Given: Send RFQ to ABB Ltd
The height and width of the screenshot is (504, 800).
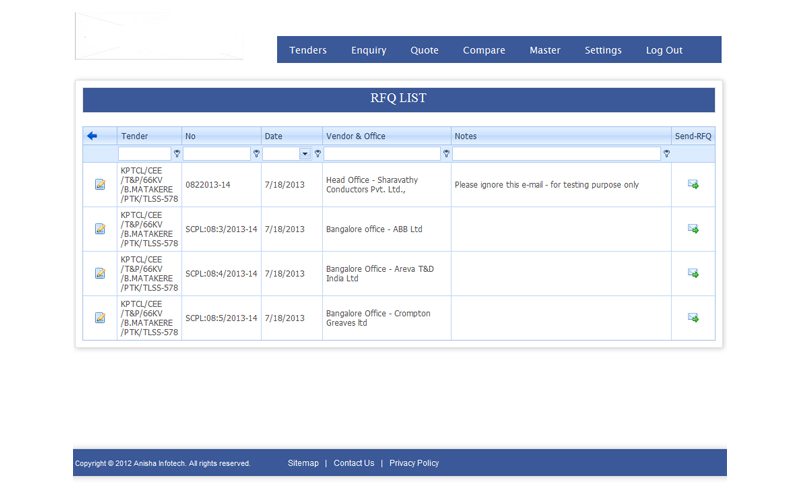Looking at the screenshot, I should pyautogui.click(x=693, y=229).
